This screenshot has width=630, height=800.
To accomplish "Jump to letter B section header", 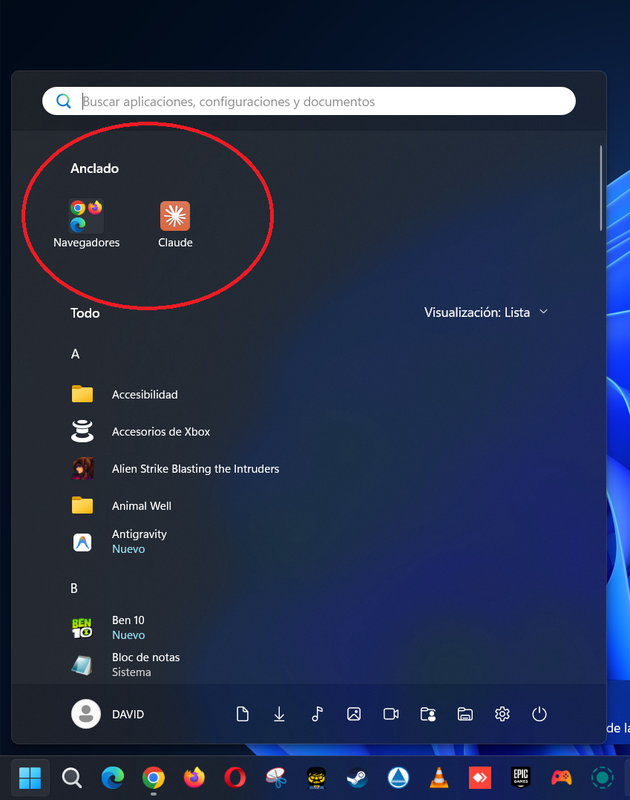I will pyautogui.click(x=74, y=588).
